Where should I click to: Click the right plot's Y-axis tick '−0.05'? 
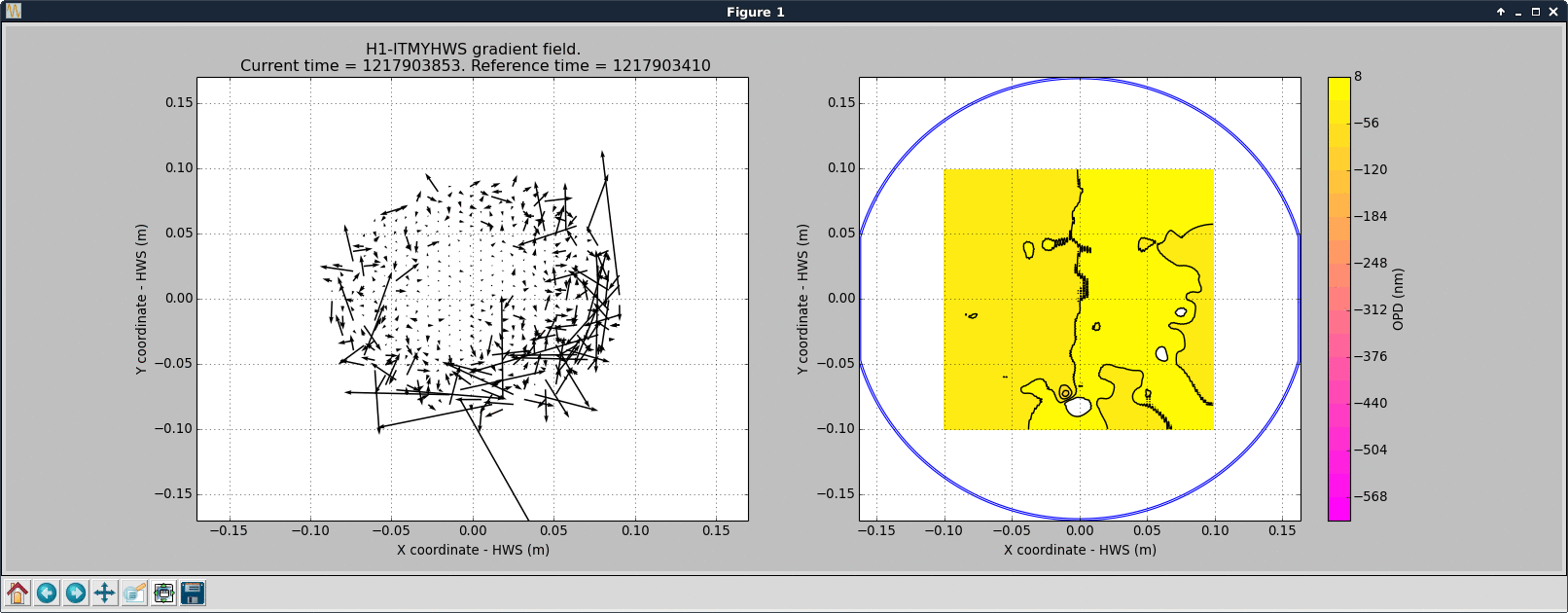(x=836, y=363)
